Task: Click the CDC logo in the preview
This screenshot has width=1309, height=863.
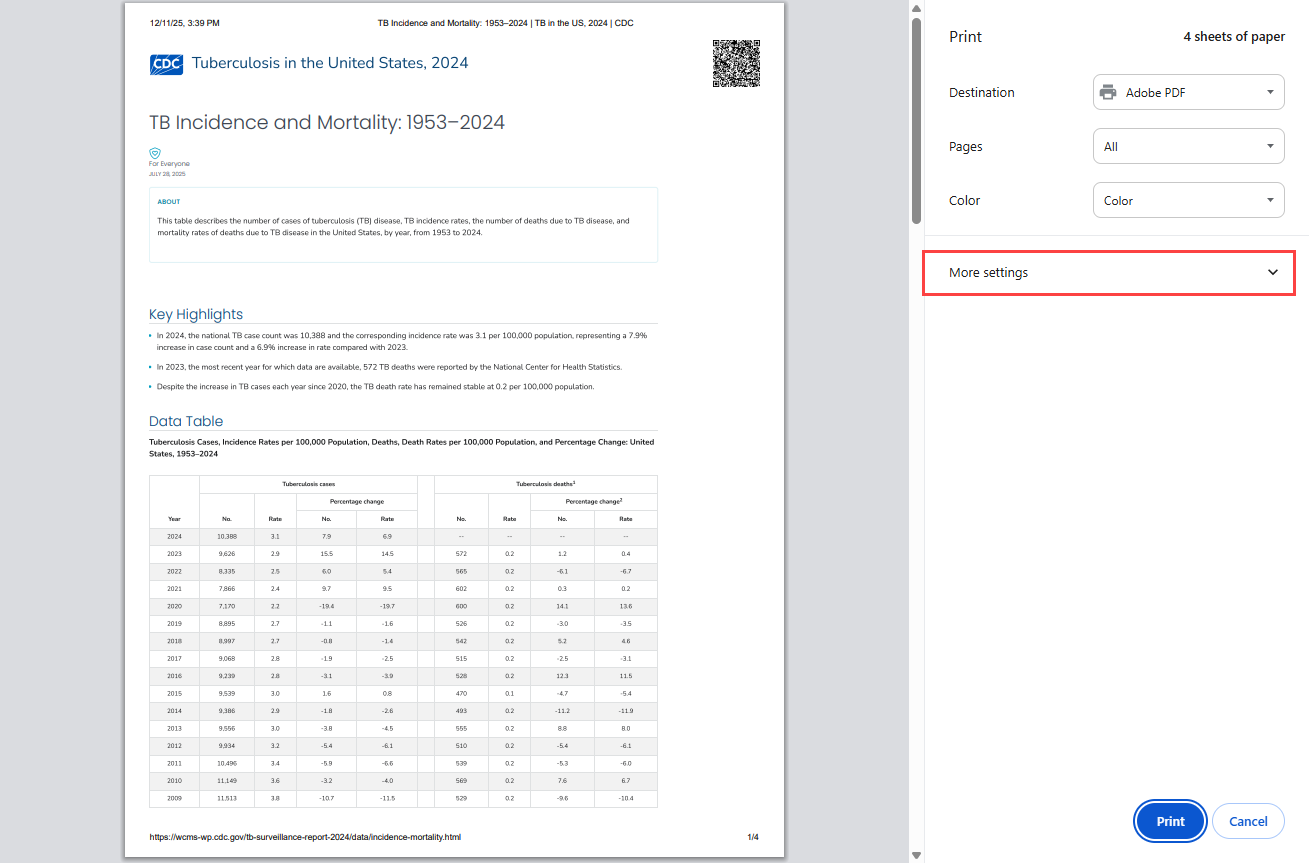Action: (166, 64)
